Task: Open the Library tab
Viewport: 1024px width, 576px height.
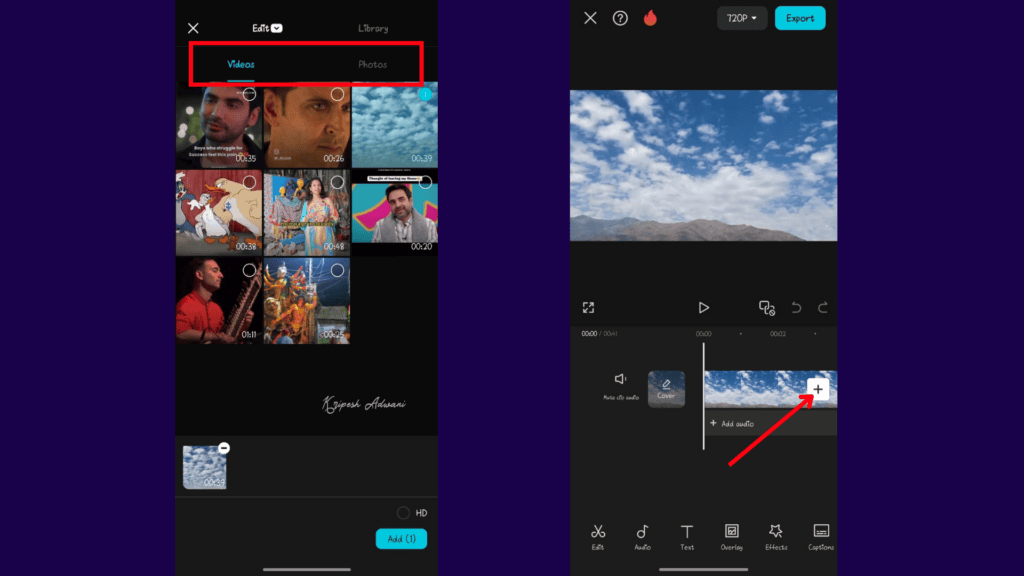Action: pyautogui.click(x=373, y=27)
